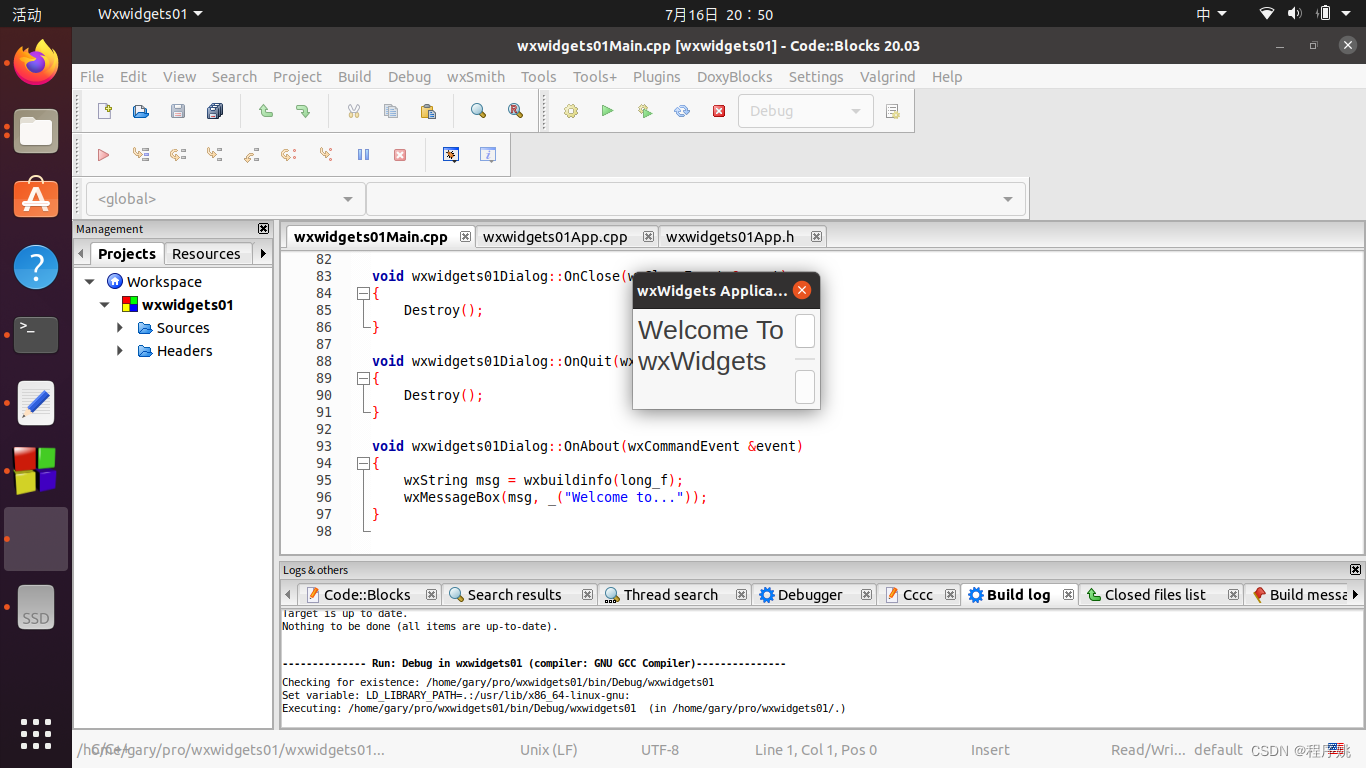Select the wxSmith menu

pos(476,76)
